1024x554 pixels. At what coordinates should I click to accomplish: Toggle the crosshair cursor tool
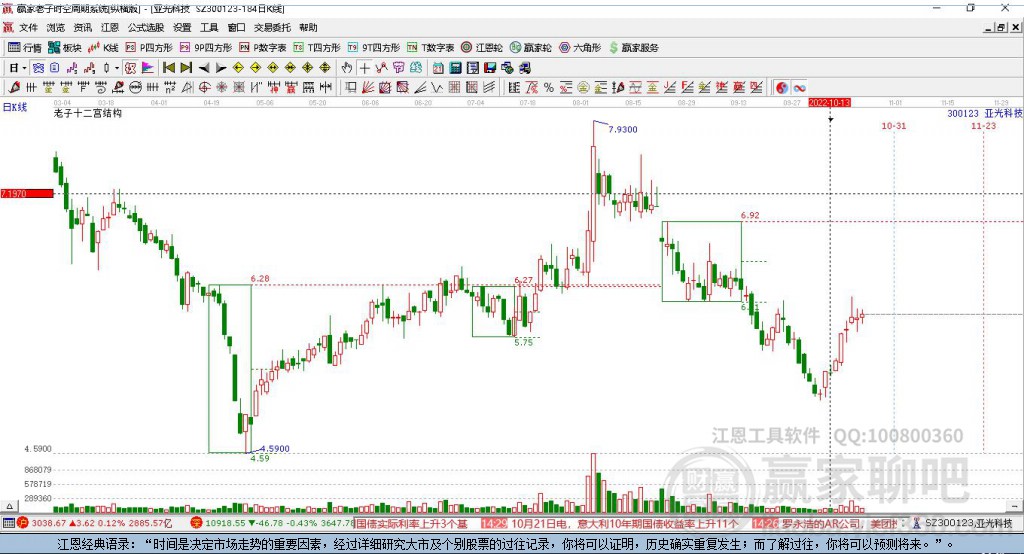tap(364, 68)
